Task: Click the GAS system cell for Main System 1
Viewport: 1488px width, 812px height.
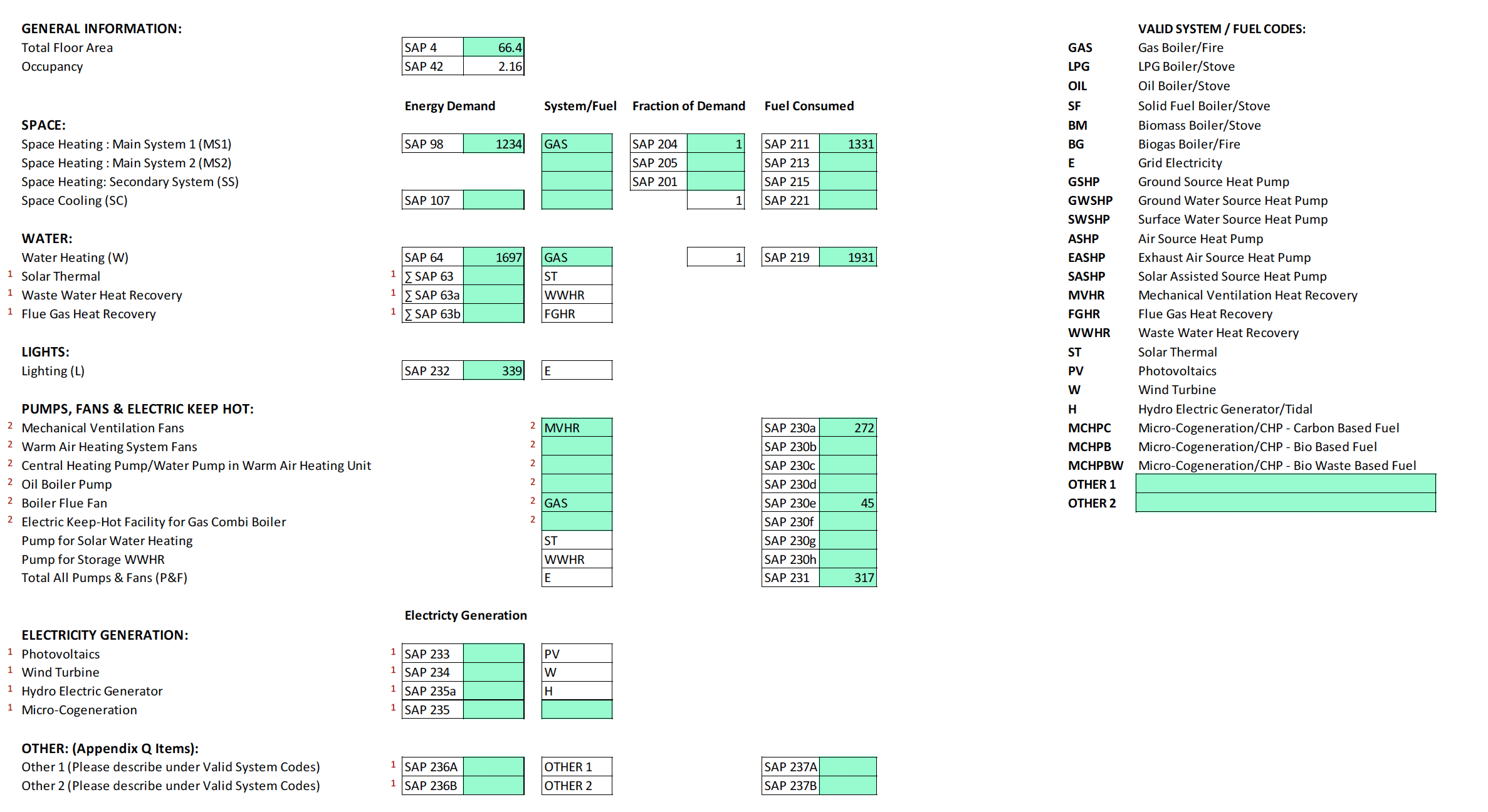Action: pyautogui.click(x=577, y=144)
